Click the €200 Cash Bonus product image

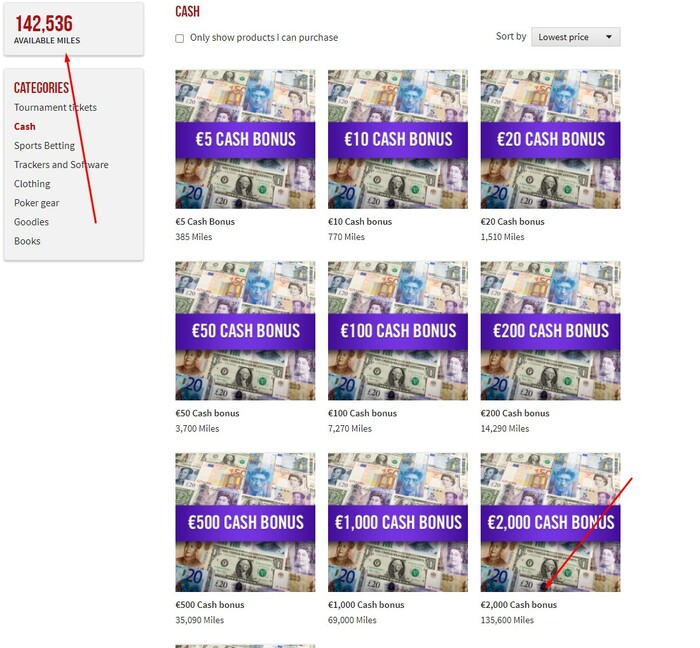[550, 331]
